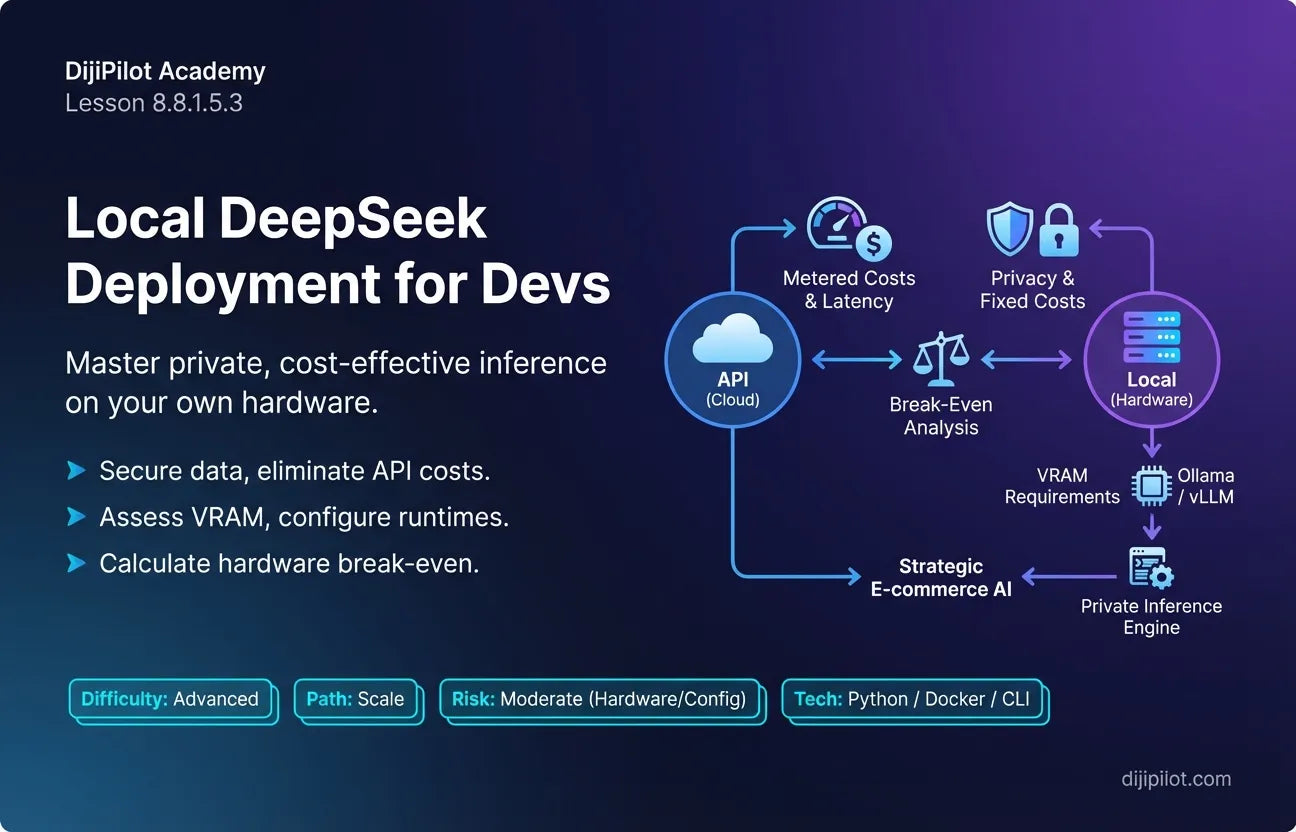Screen dimensions: 1296x832
Task: Click the Assess VRAM, configure runtimes text
Action: coord(305,517)
